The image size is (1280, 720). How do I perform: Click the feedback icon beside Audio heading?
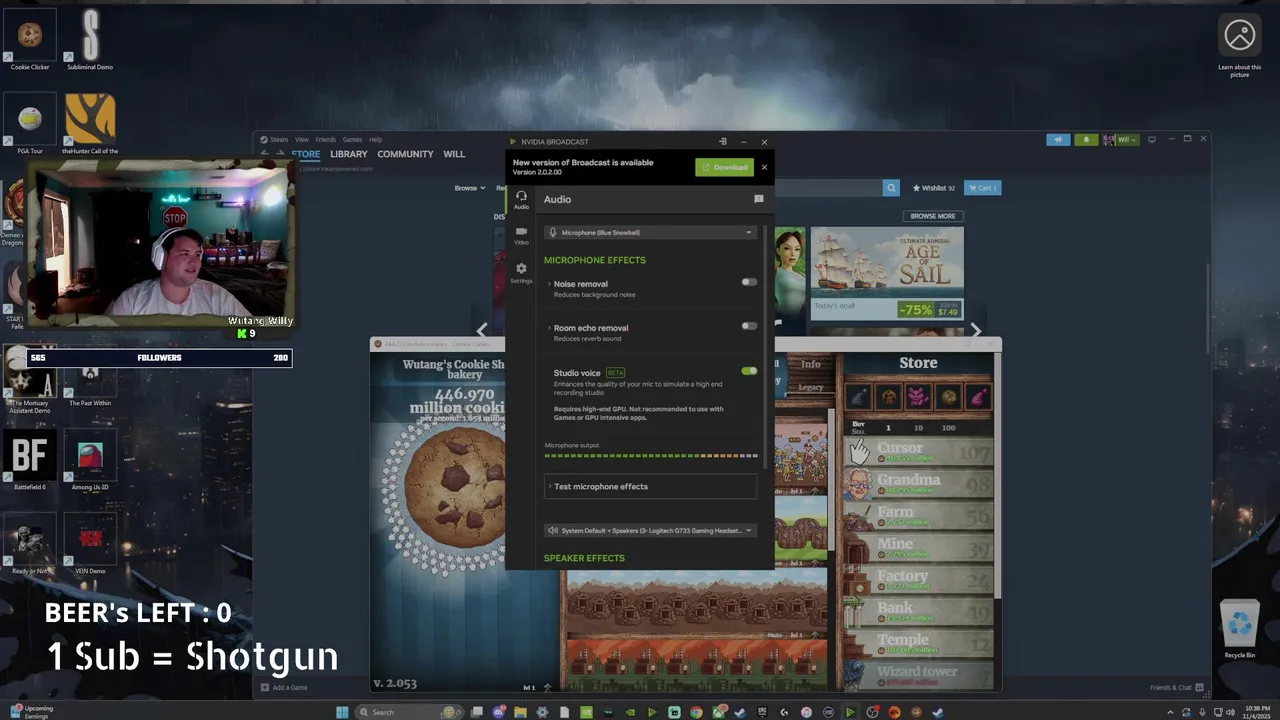click(758, 199)
